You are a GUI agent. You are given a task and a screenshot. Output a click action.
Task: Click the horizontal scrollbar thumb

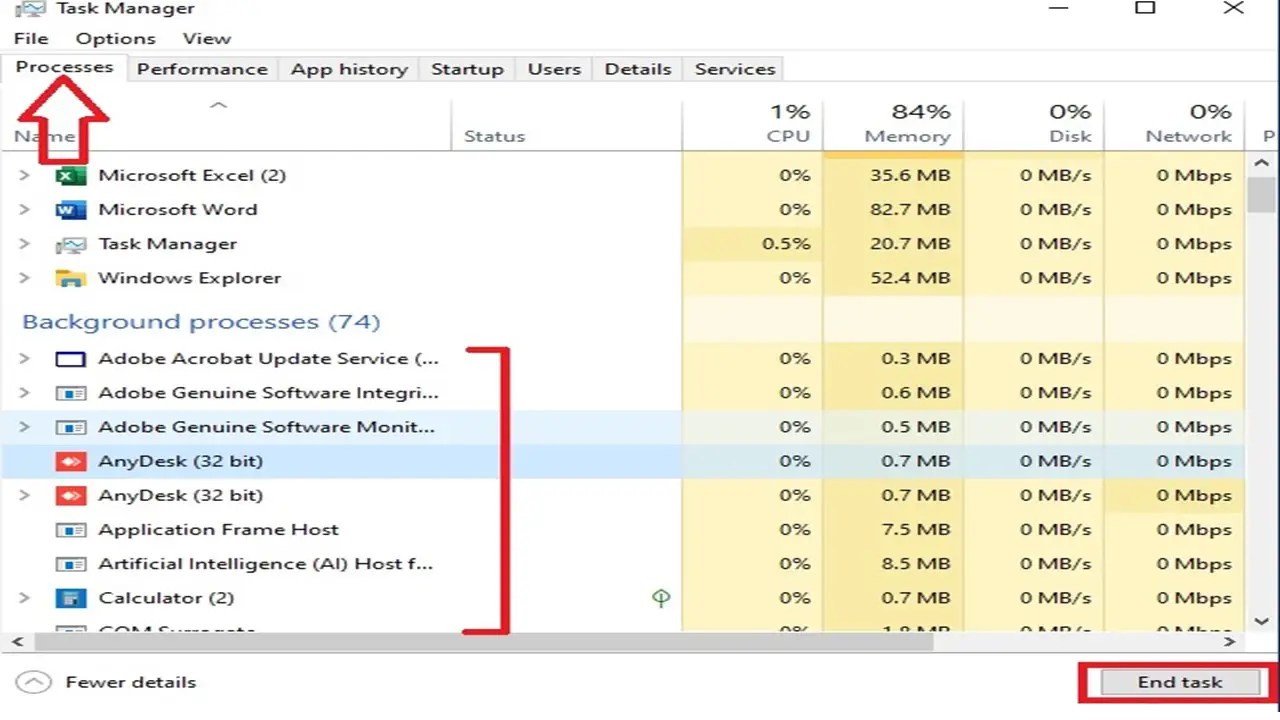(x=482, y=642)
